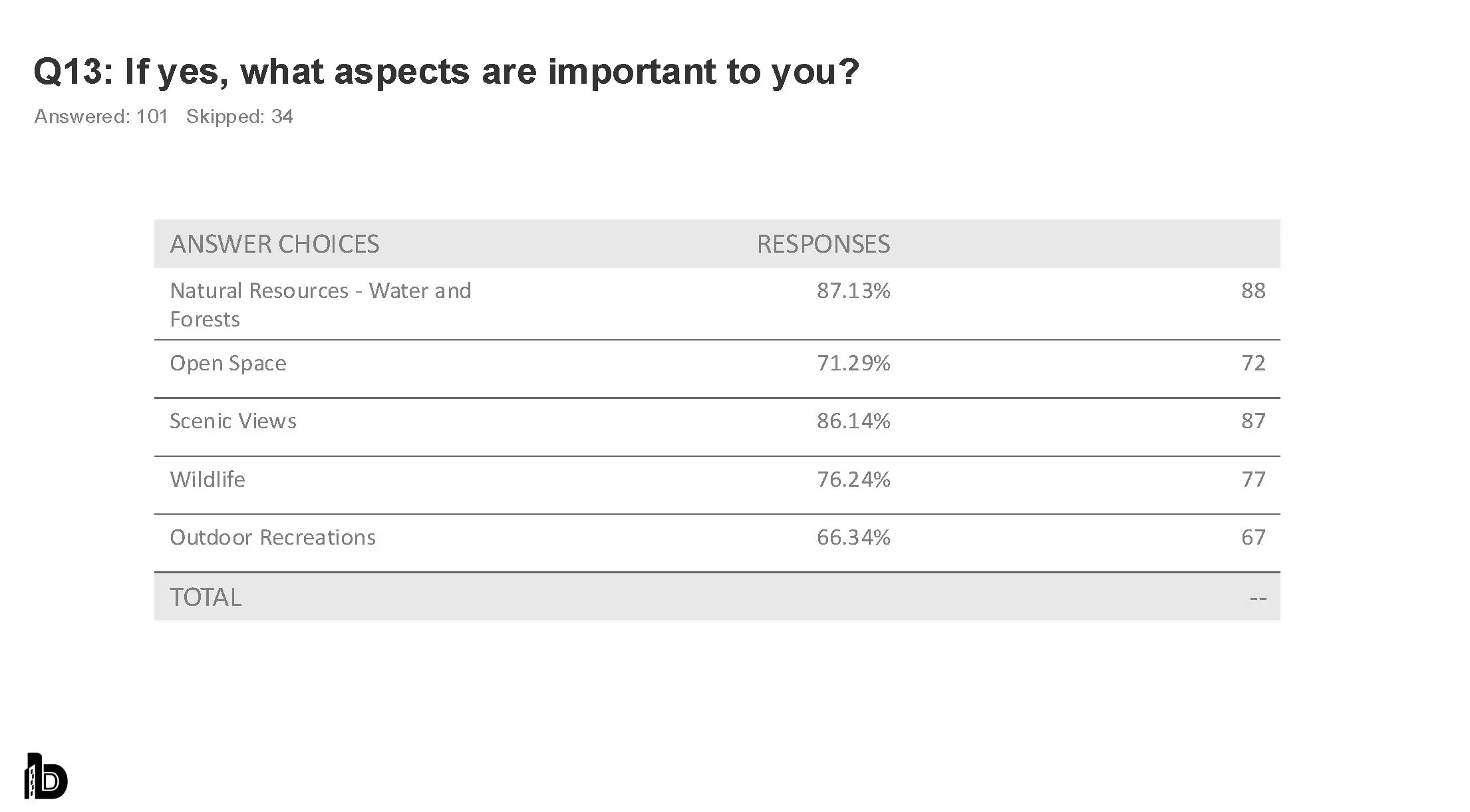Click the TOTAL row label
The height and width of the screenshot is (812, 1470).
205,597
